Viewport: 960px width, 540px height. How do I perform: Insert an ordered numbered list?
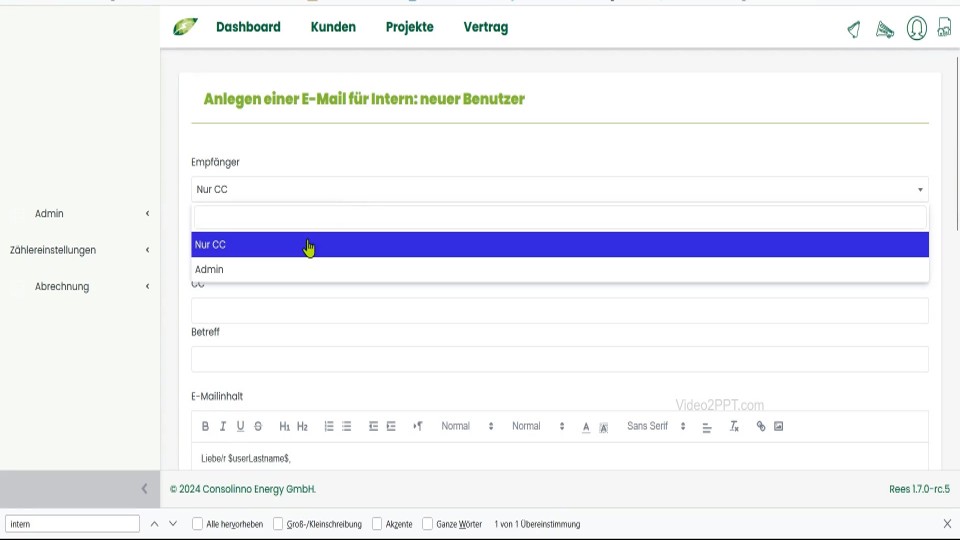329,426
